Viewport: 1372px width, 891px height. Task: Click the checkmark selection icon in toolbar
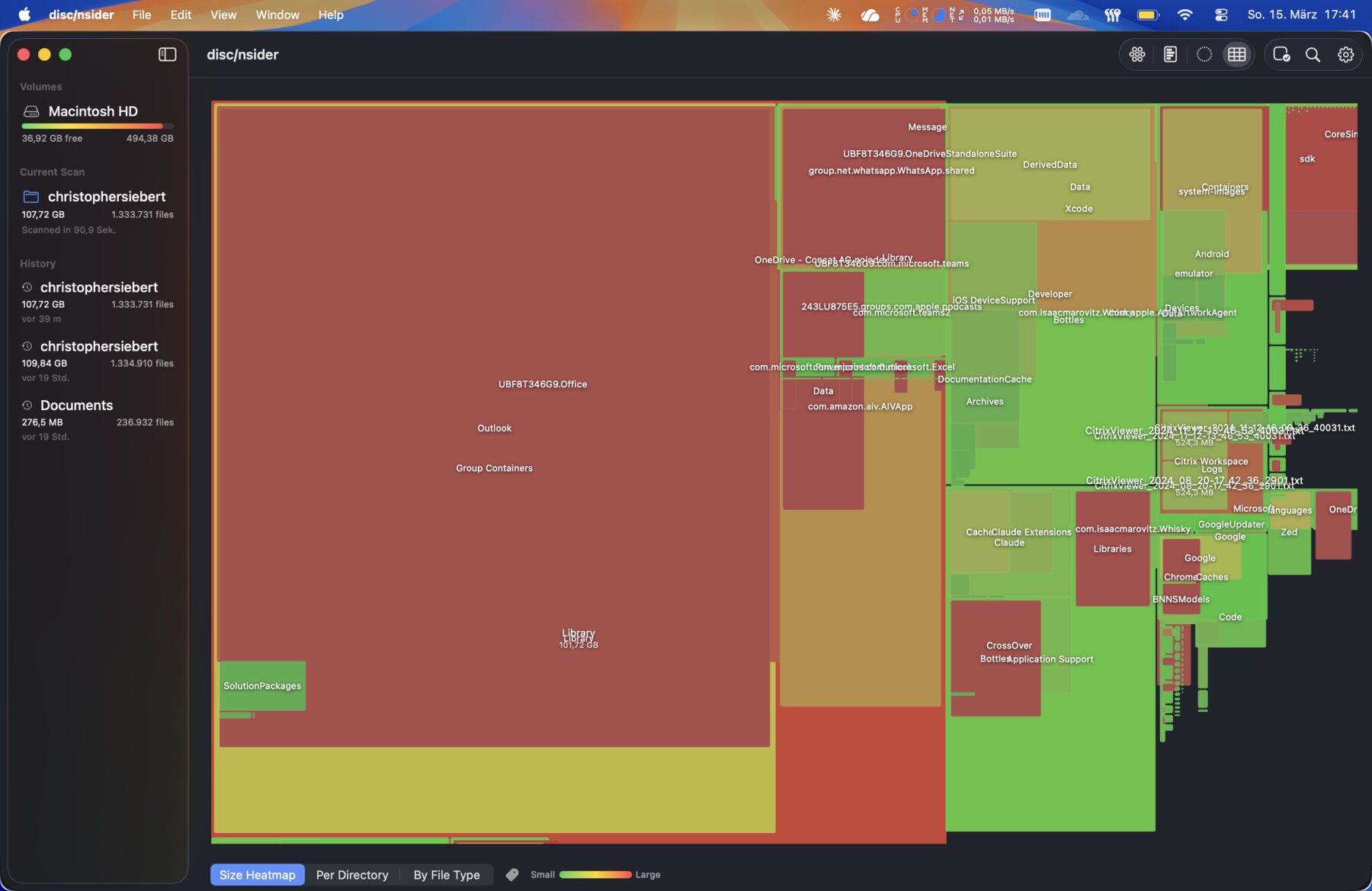point(1281,54)
